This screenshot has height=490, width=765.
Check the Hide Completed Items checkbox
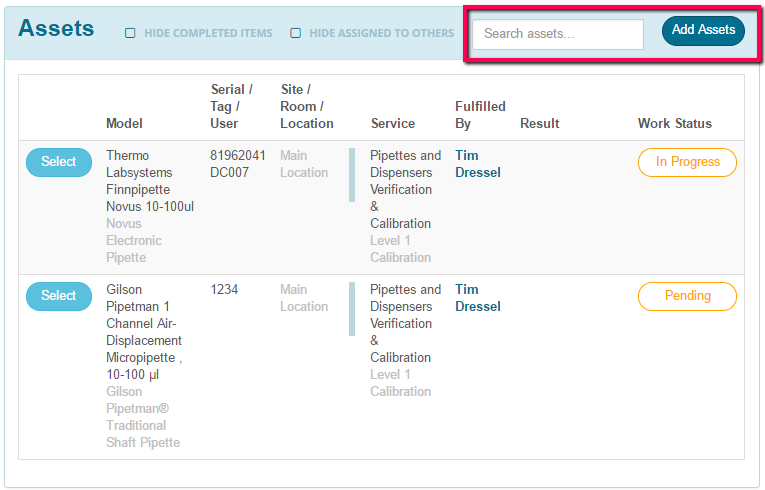click(x=130, y=33)
